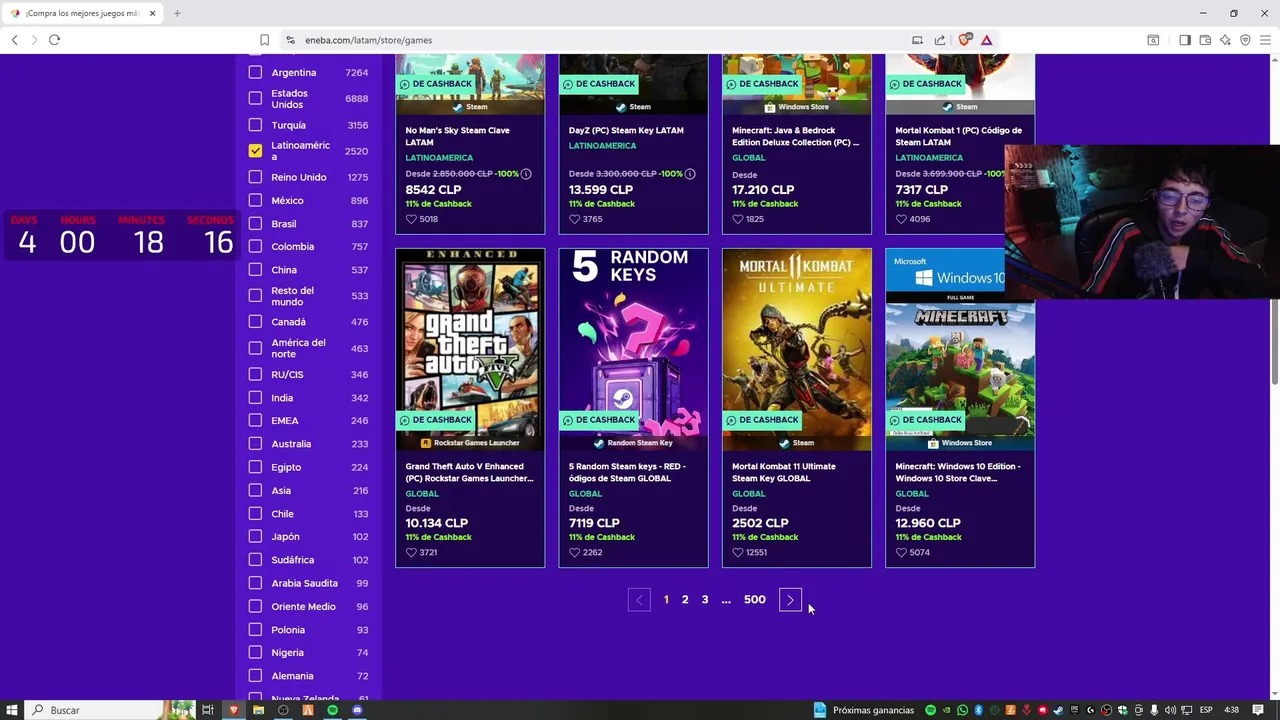Select the Reino Unido checkbox

click(255, 177)
